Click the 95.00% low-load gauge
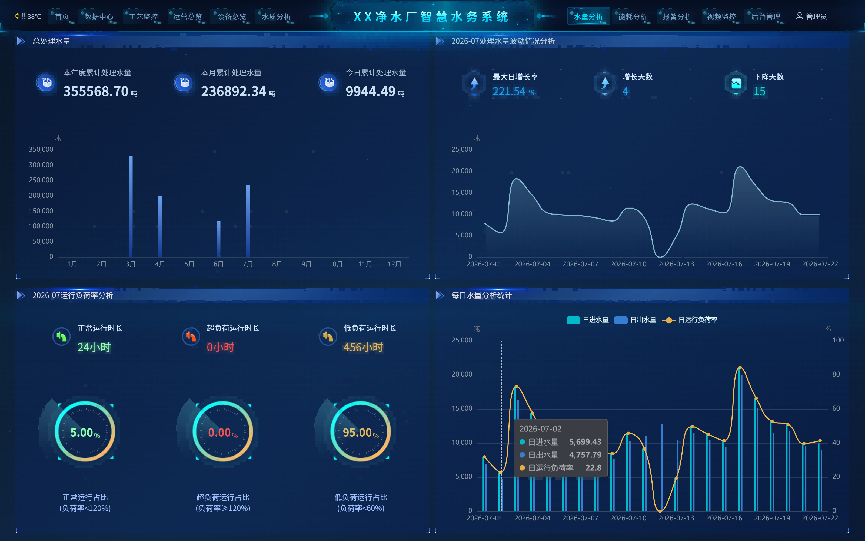 tap(361, 432)
